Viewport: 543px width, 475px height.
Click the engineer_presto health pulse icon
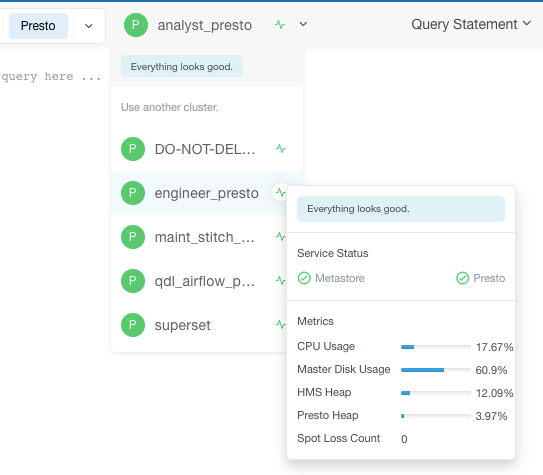pyautogui.click(x=281, y=192)
